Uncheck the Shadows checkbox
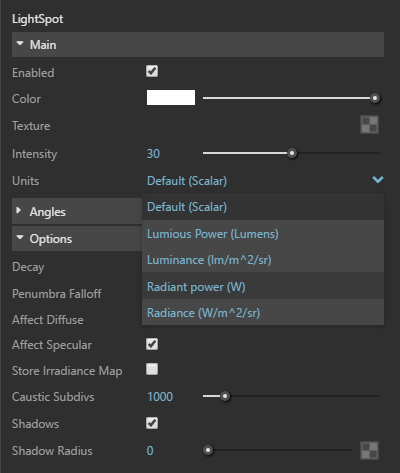Viewport: 400px width, 473px height. (152, 423)
